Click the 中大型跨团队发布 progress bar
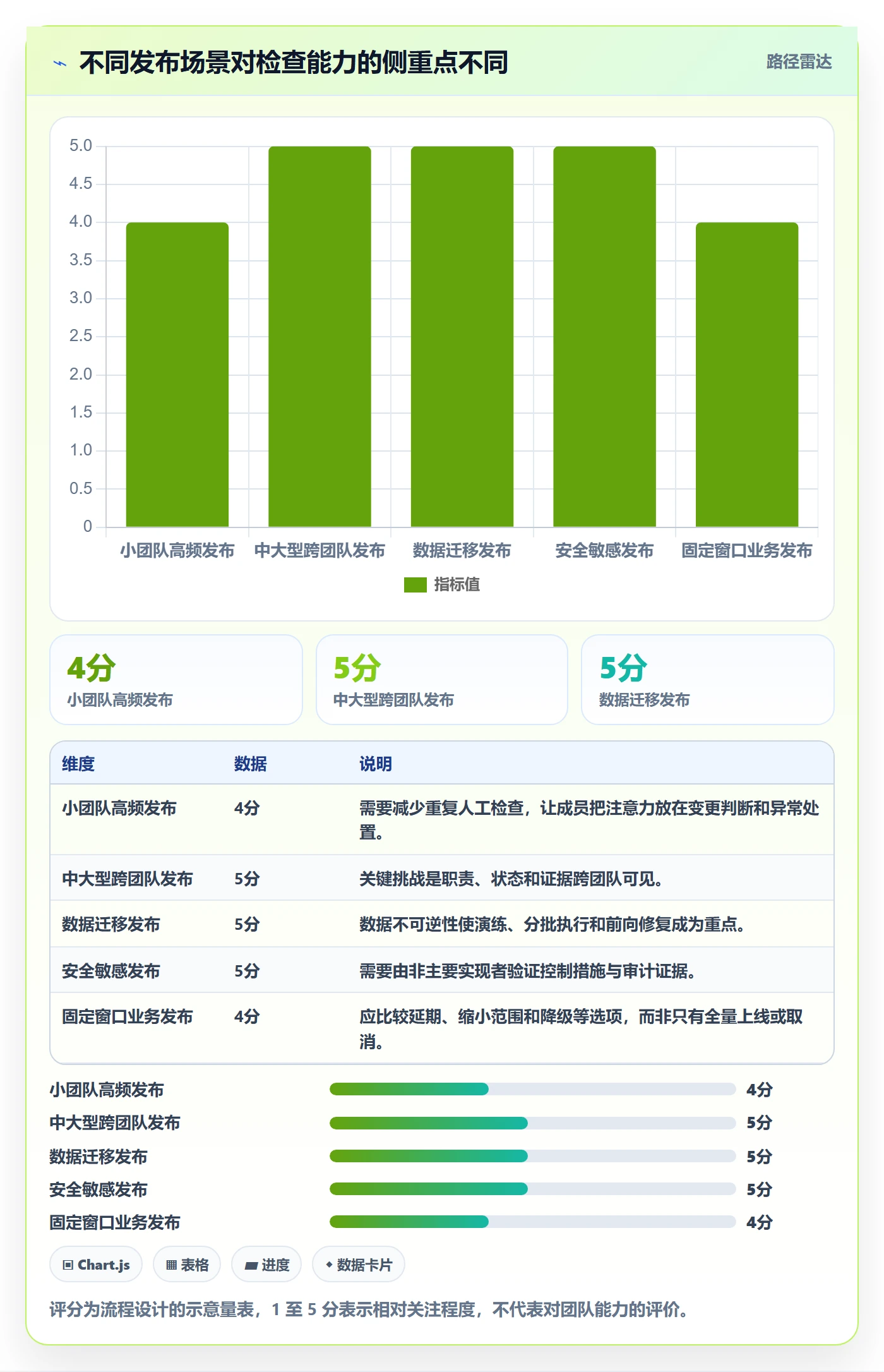This screenshot has height=1372, width=884. 532,1122
